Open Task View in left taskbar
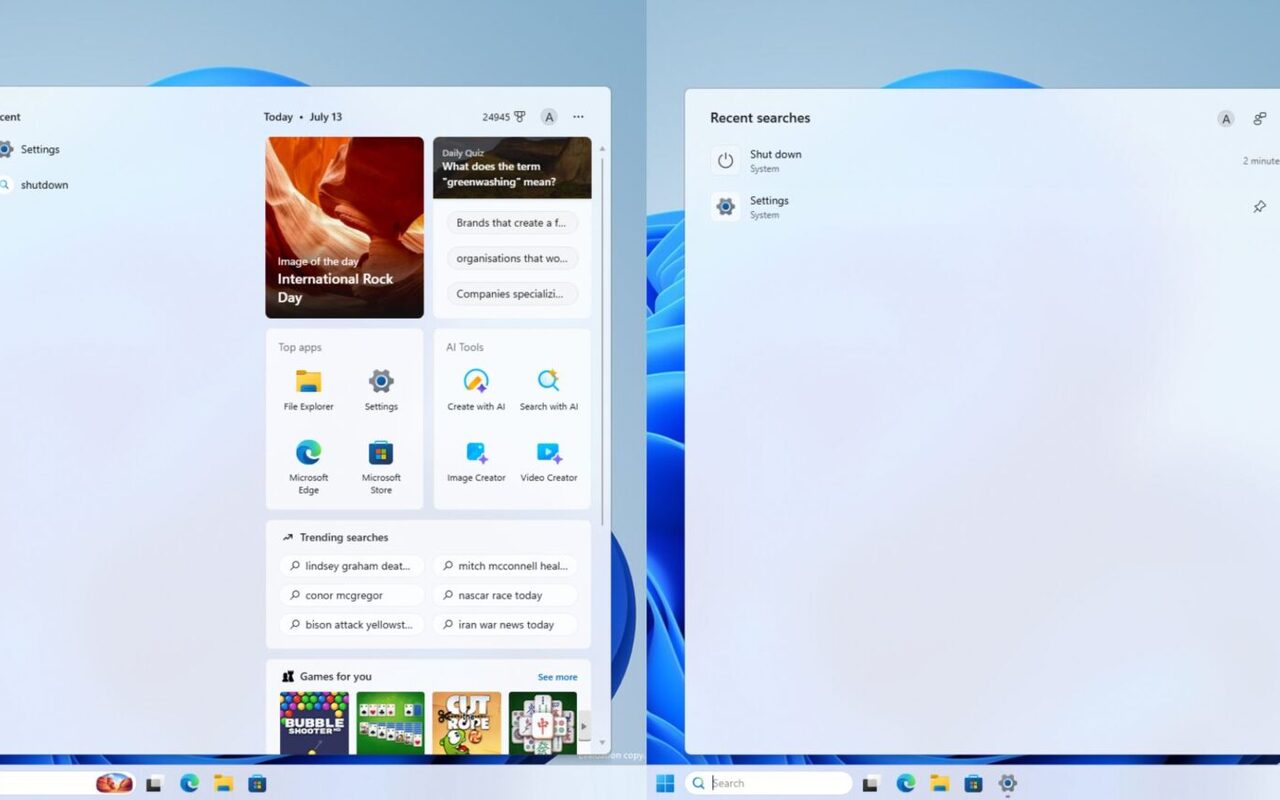The height and width of the screenshot is (800, 1280). (x=155, y=783)
